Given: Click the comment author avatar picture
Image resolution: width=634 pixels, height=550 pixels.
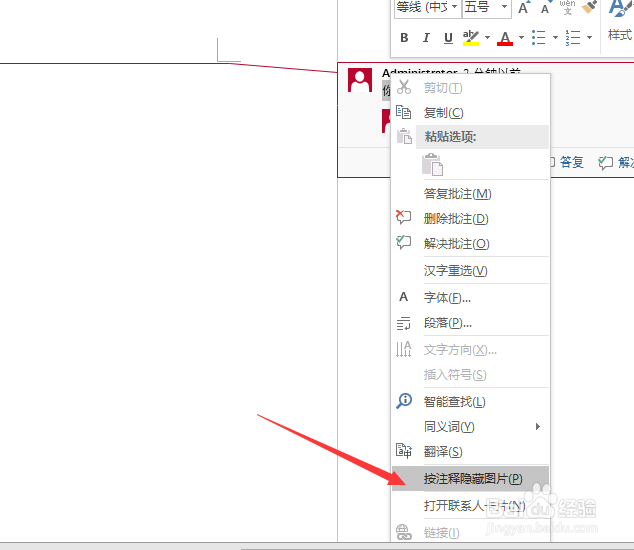Looking at the screenshot, I should [360, 80].
